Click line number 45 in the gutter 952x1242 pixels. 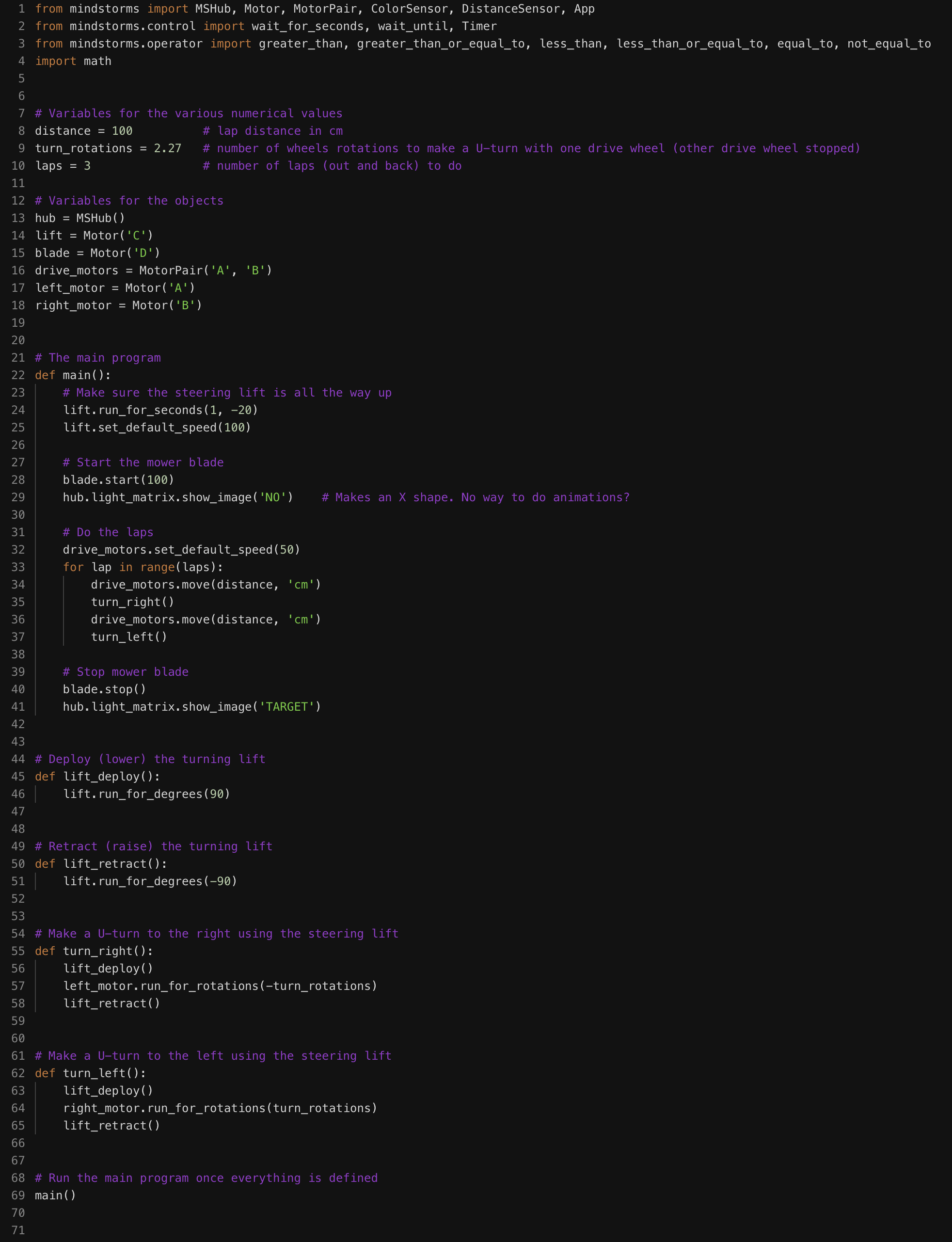[x=18, y=776]
